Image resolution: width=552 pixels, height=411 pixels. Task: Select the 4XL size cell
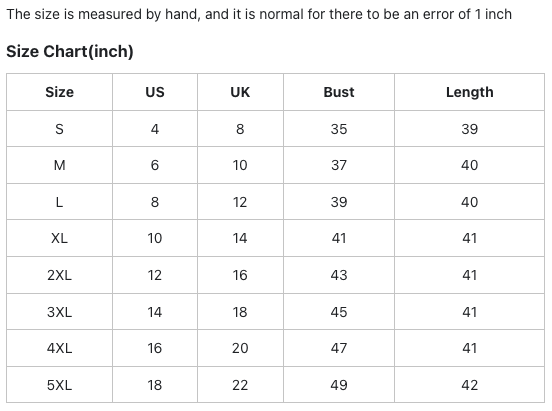click(59, 348)
